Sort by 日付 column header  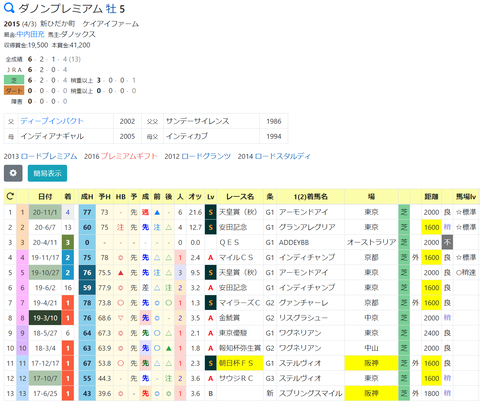(x=45, y=196)
